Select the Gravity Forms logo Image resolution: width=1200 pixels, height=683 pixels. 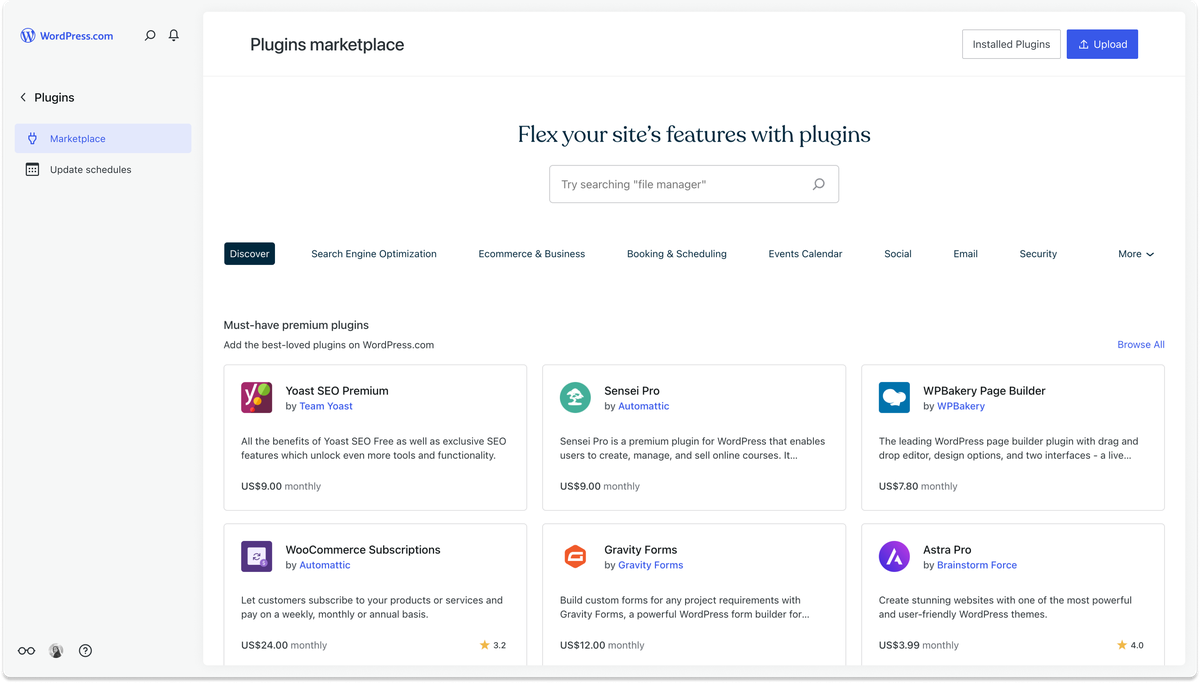tap(575, 556)
